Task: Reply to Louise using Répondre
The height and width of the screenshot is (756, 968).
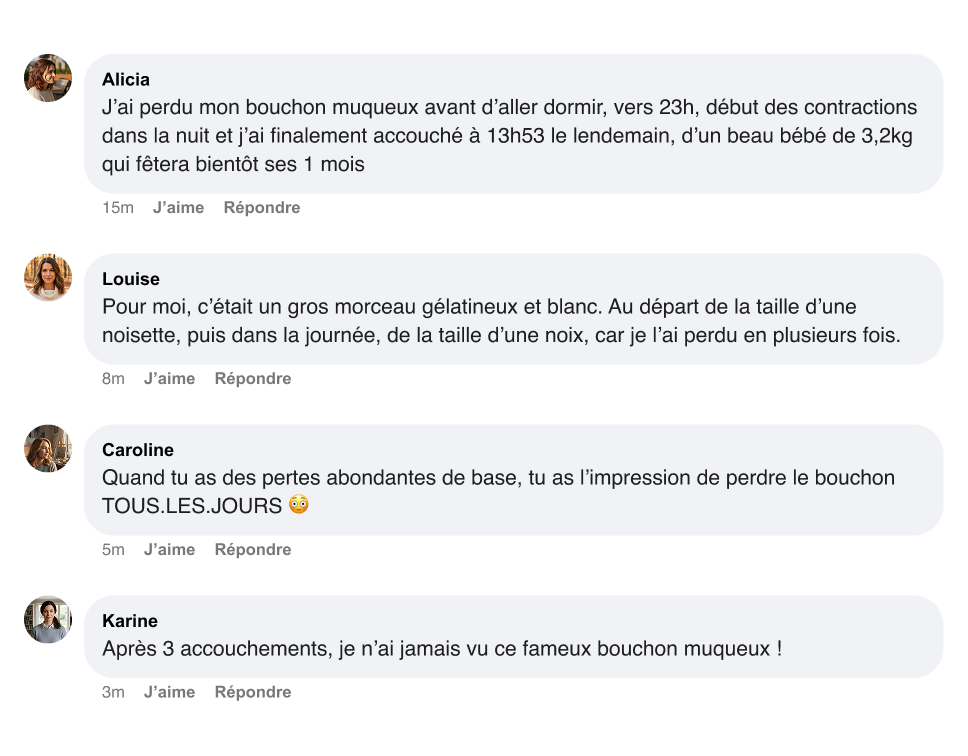Action: pos(252,378)
